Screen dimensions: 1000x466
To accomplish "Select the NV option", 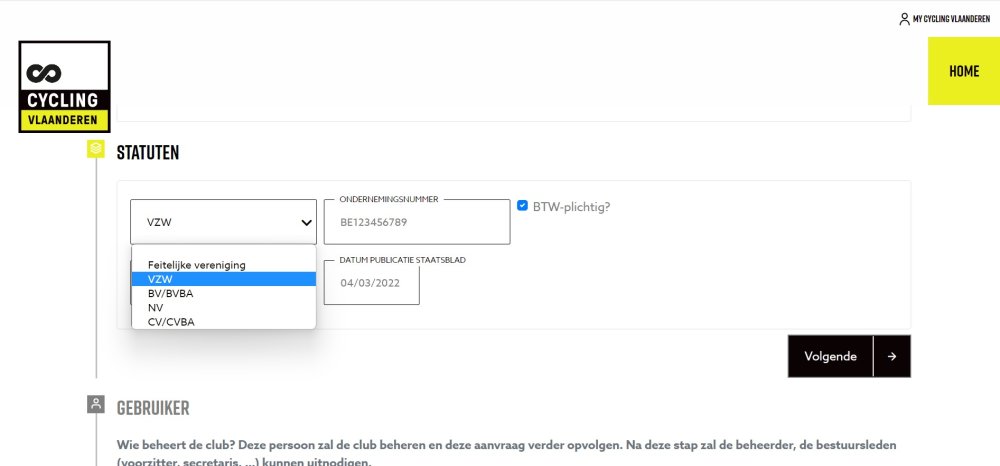I will (156, 307).
